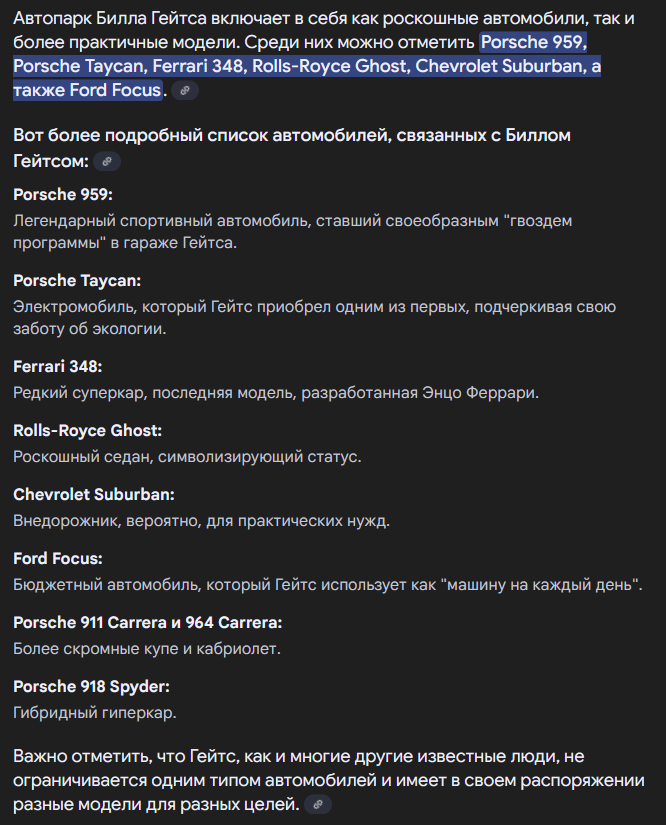Click the 'Вот более подробный список' heading
Screen dimensions: 666x825
[292, 148]
